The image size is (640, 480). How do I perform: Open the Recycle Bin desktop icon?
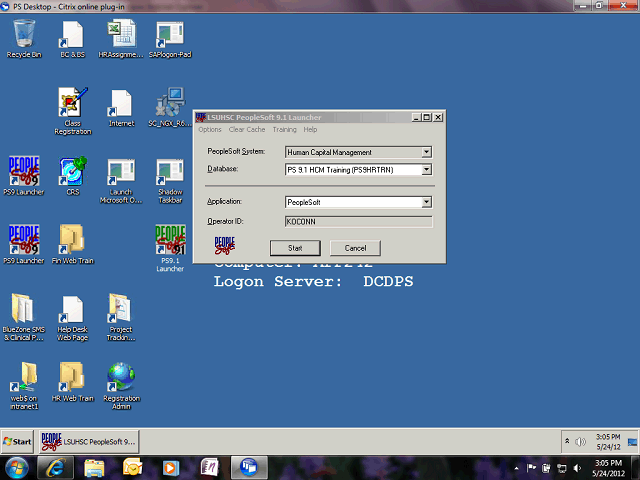click(24, 39)
